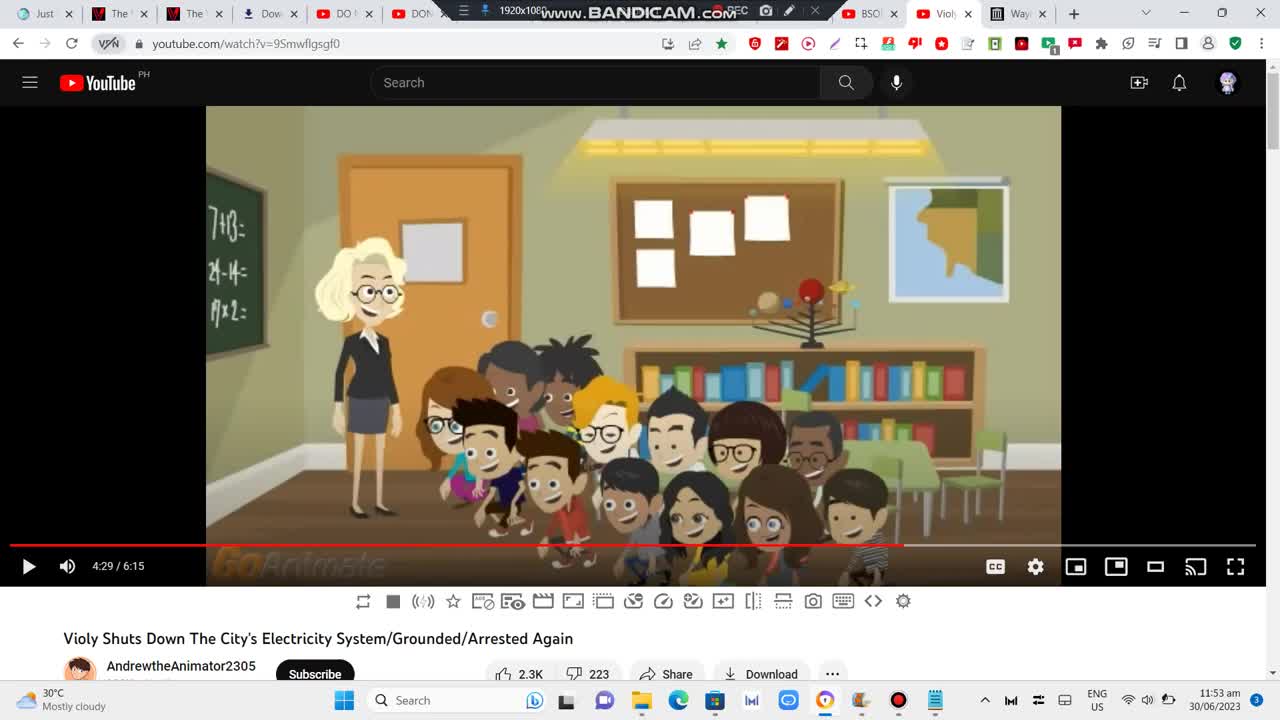Open the YouTube guide hamburger menu
This screenshot has height=720, width=1280.
pos(30,83)
